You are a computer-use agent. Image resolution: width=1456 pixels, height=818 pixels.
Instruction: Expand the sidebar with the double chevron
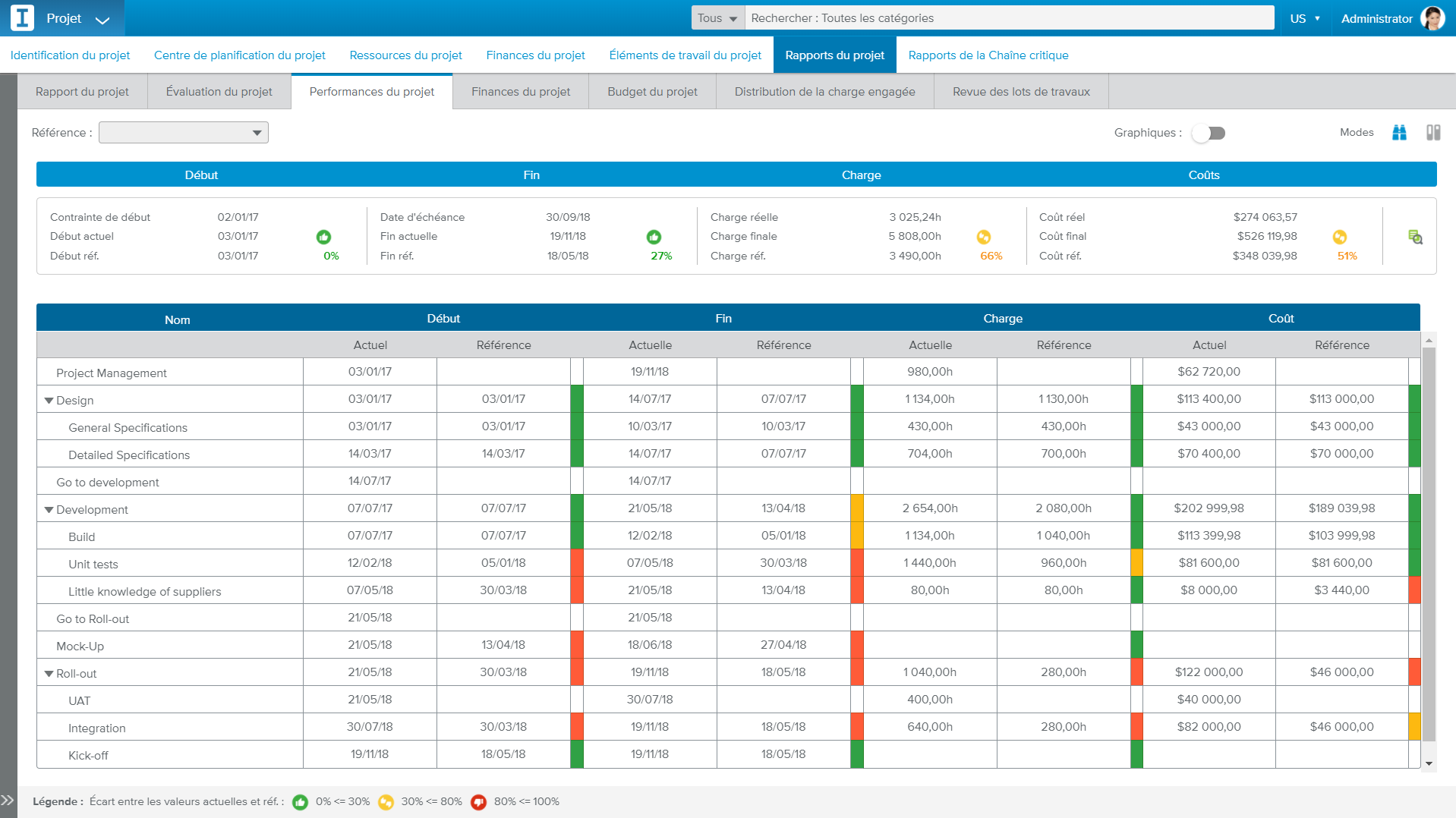8,800
